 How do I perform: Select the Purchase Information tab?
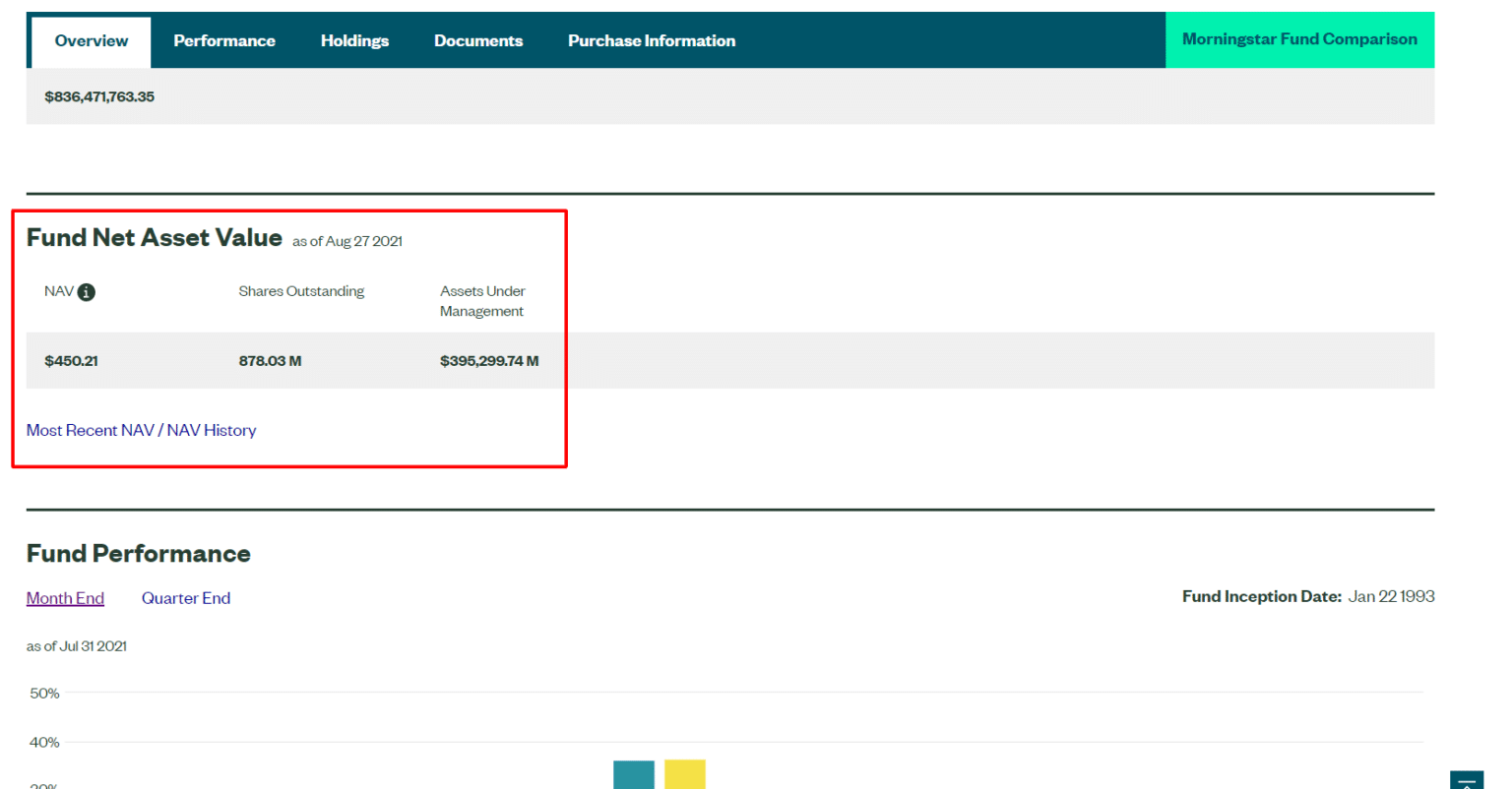click(651, 41)
